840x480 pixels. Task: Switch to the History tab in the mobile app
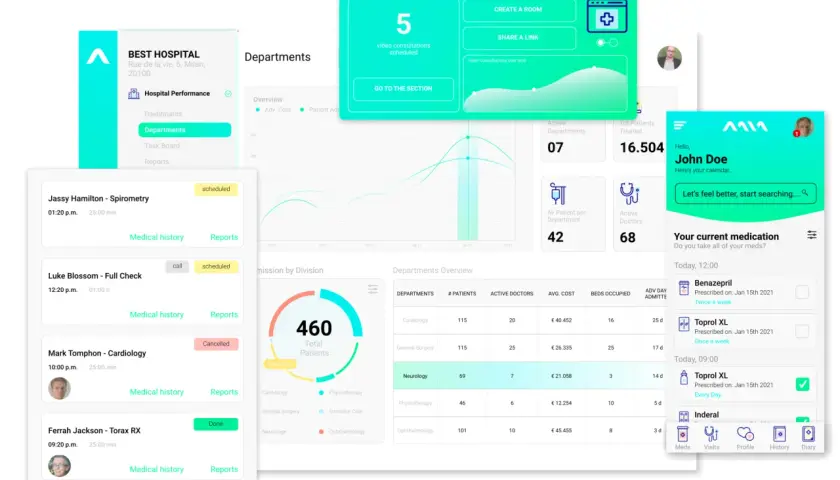point(779,438)
